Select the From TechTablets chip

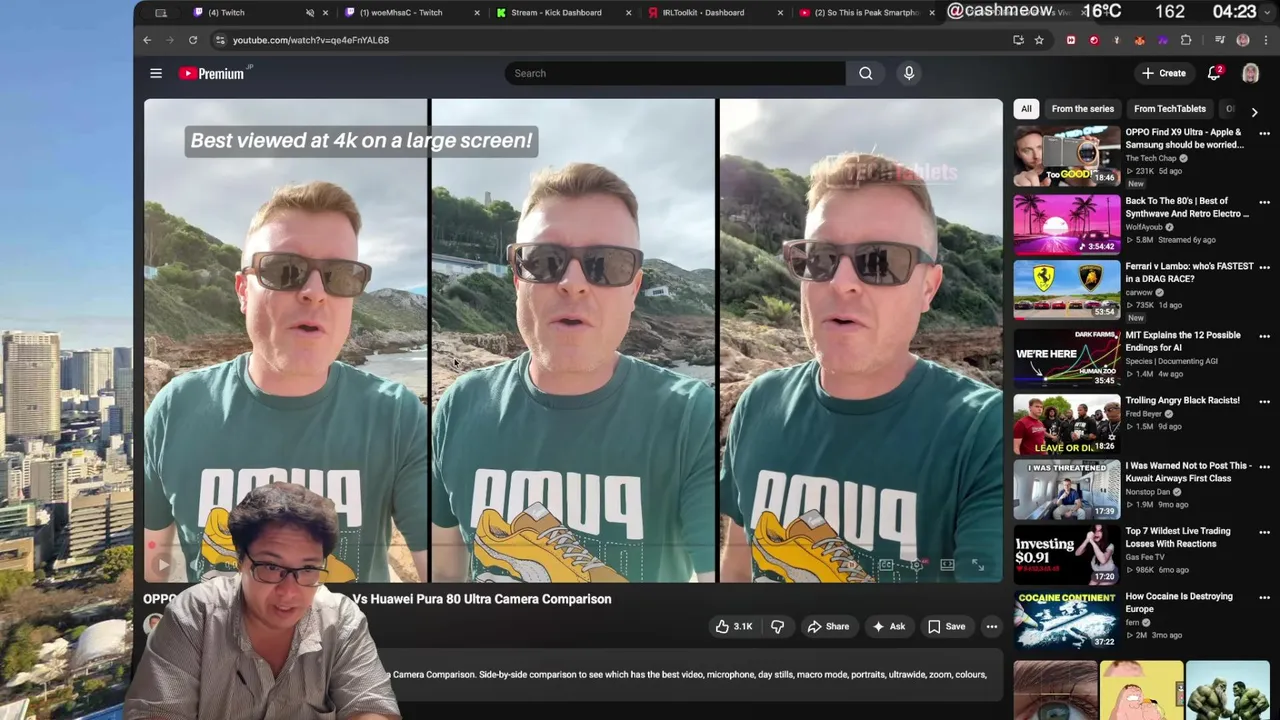(1170, 109)
